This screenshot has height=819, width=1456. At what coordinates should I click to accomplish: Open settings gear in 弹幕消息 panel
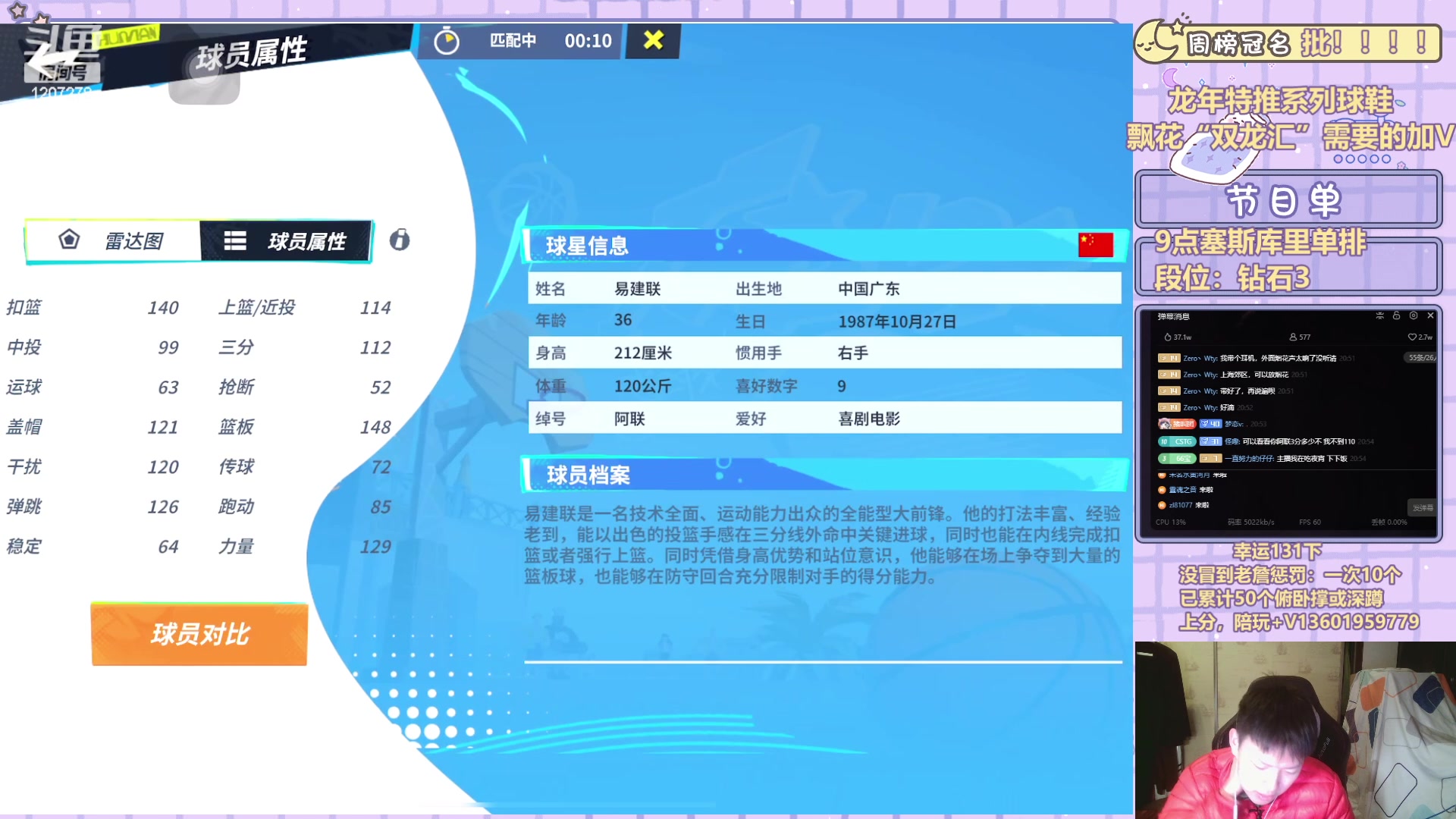point(1414,315)
